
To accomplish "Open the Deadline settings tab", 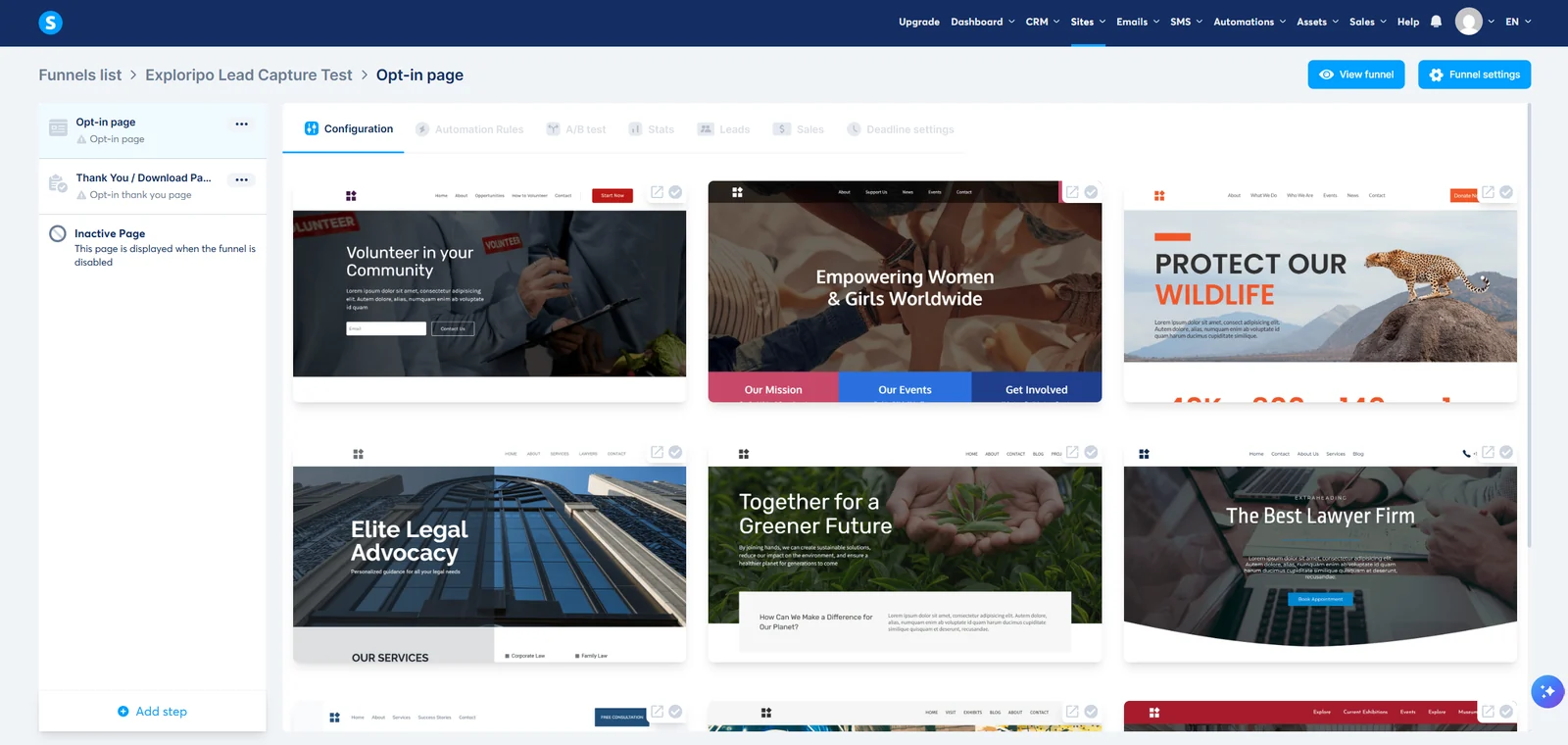I will pos(901,129).
